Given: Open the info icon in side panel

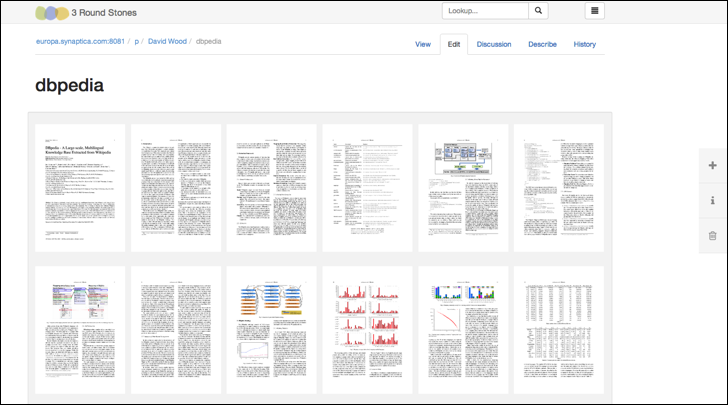Looking at the screenshot, I should (713, 201).
